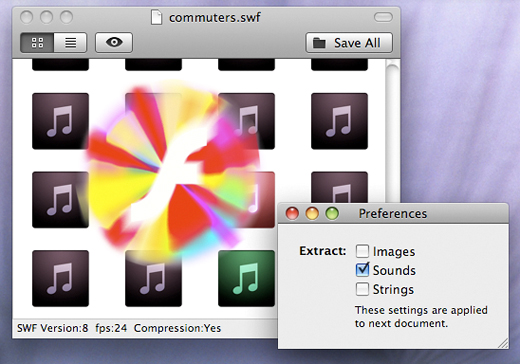Uncheck the Sounds extract checkbox

click(x=362, y=270)
